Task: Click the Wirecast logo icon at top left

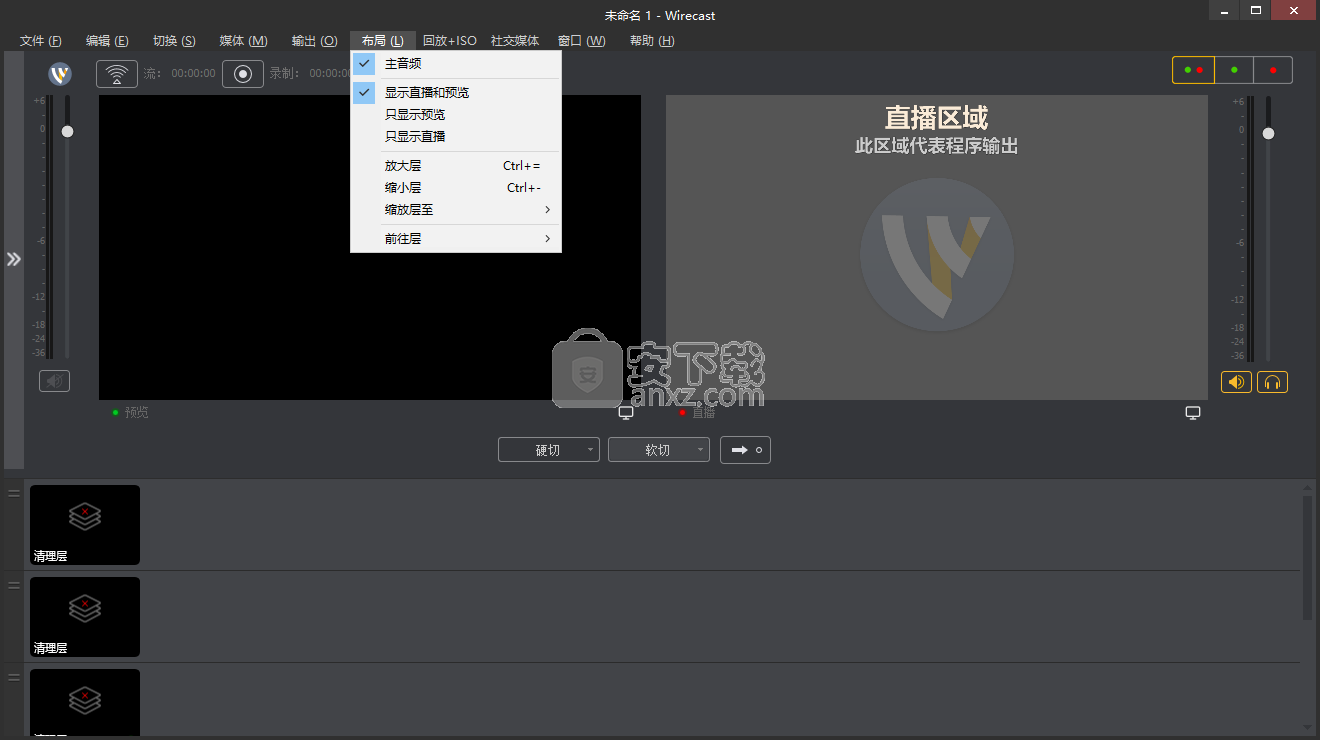Action: click(60, 74)
